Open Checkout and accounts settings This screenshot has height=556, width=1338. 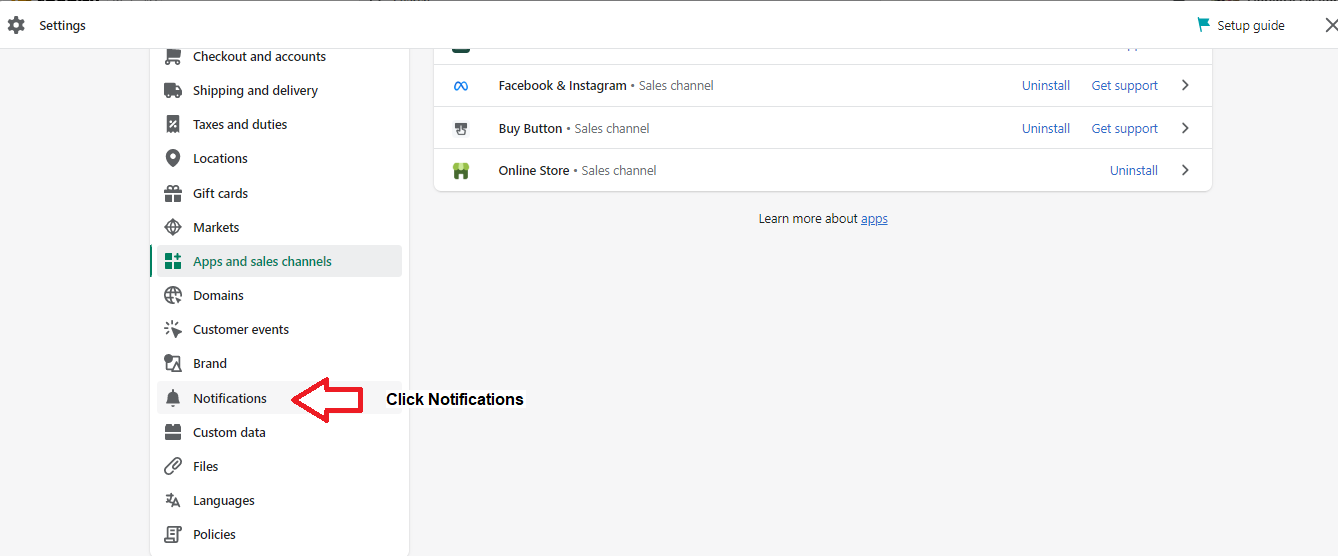pos(279,57)
